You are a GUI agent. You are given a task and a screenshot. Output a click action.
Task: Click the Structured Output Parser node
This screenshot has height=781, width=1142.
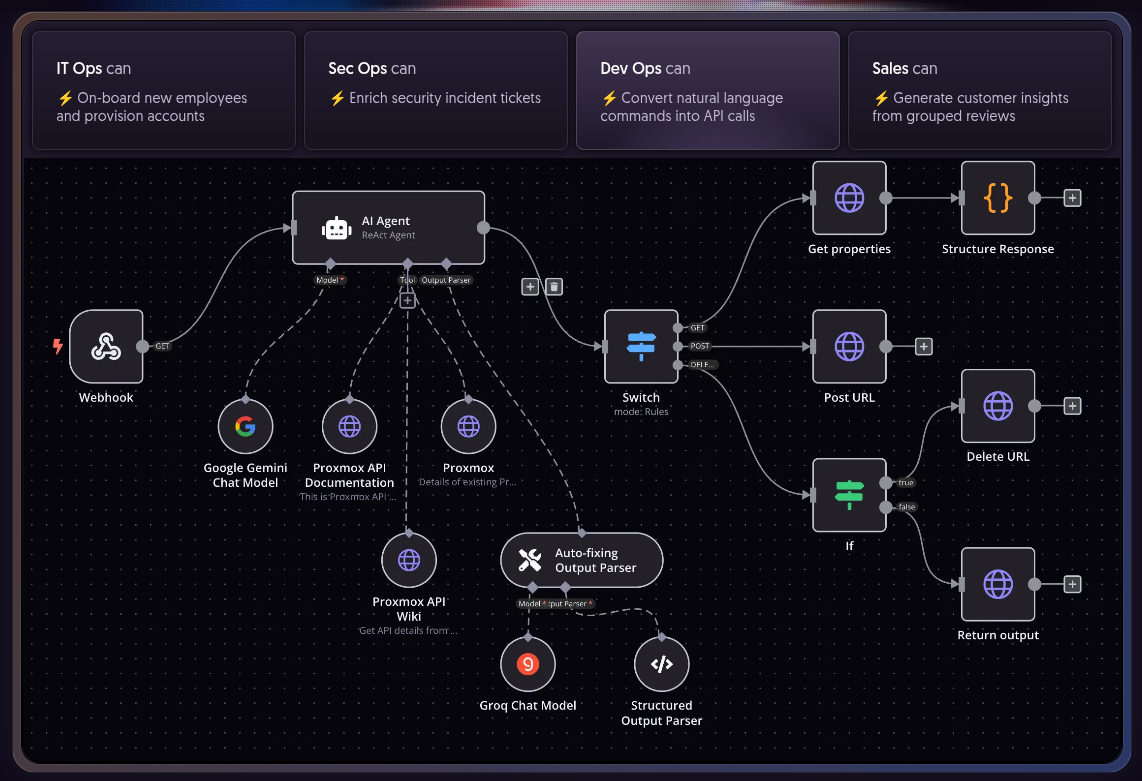(661, 663)
